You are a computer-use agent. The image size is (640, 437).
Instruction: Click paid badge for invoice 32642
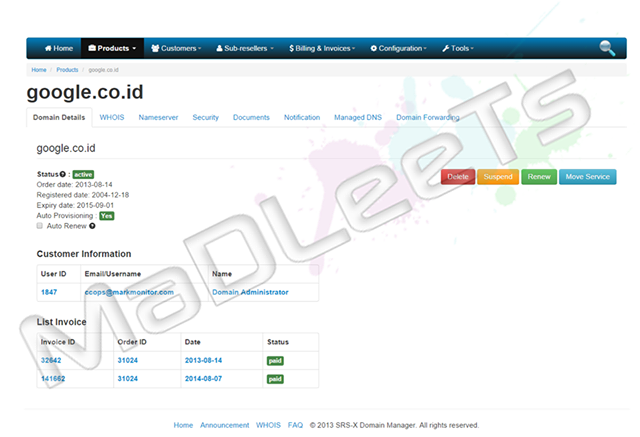coord(275,361)
